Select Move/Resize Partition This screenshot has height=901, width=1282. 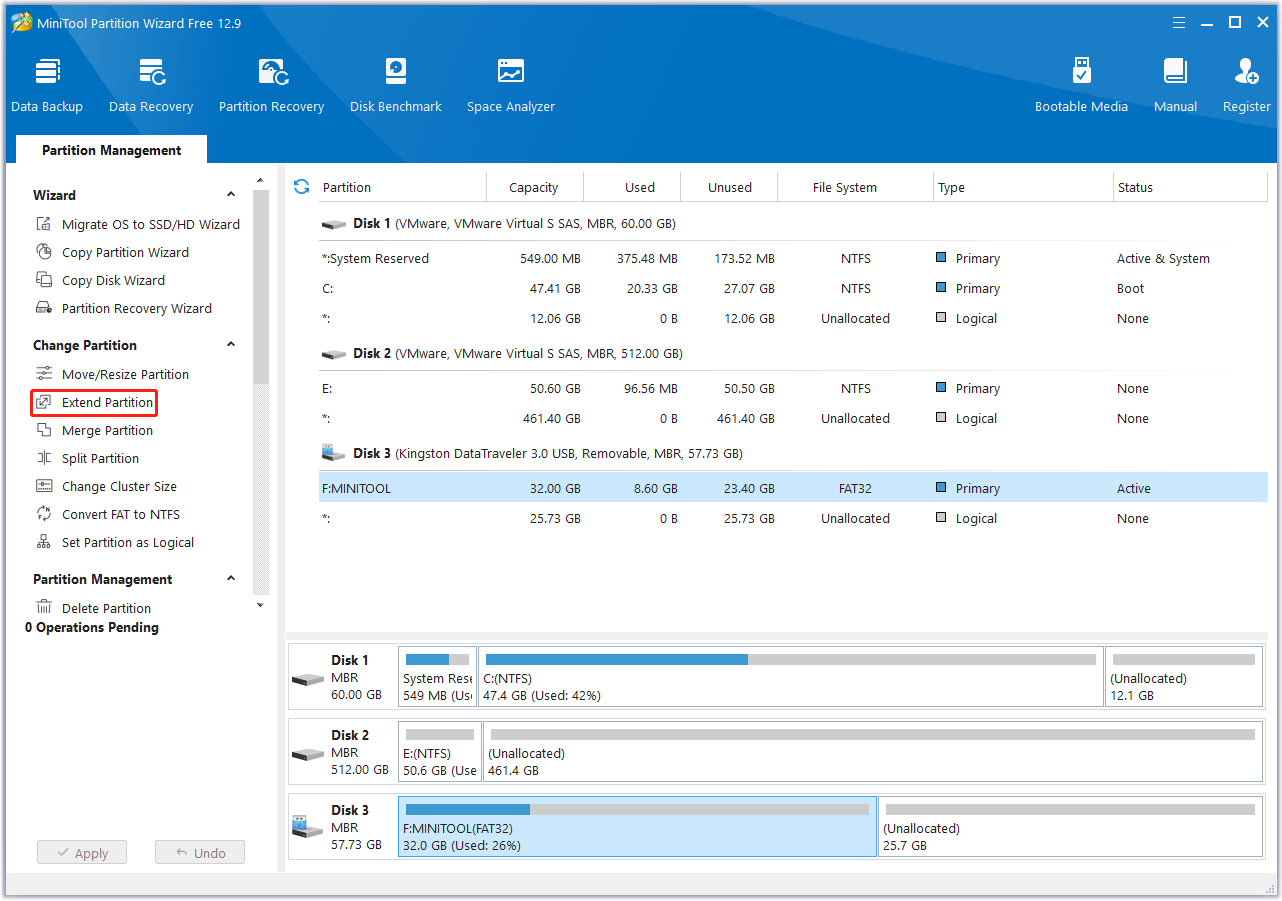(x=122, y=374)
